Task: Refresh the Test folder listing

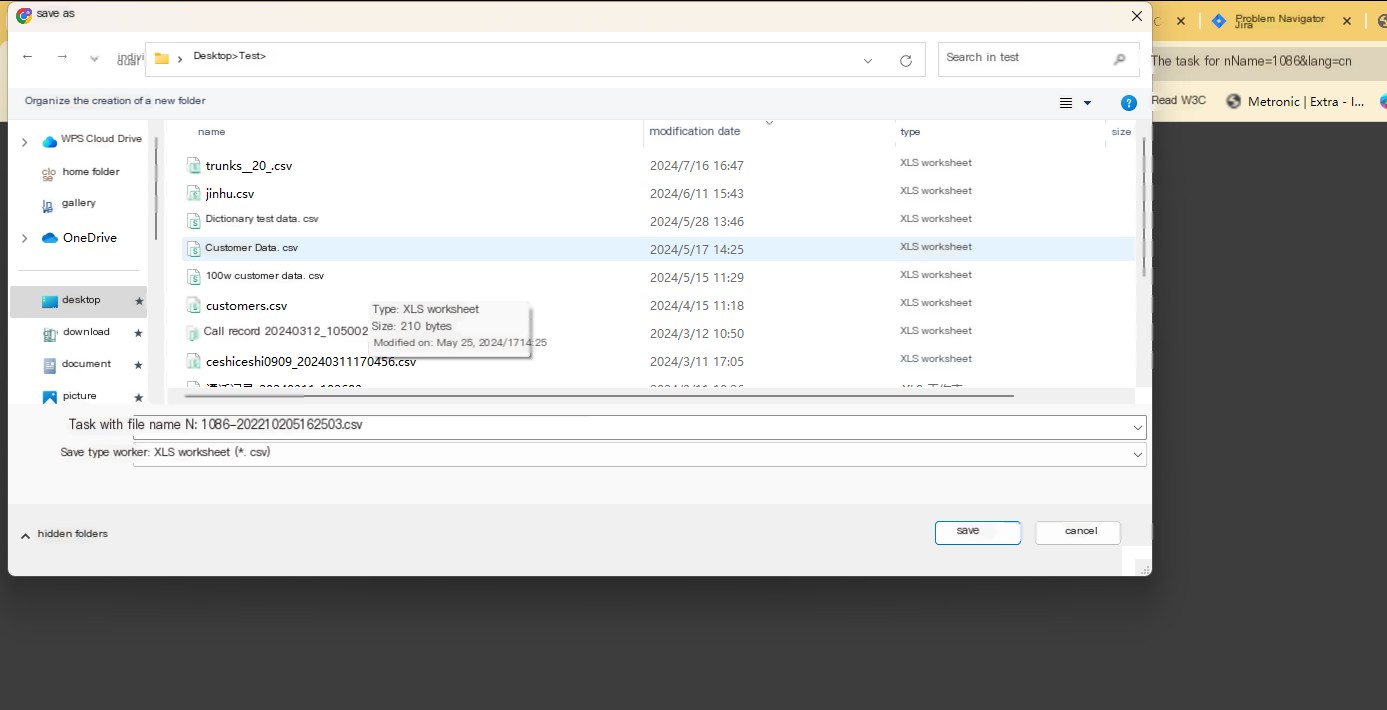Action: (906, 60)
